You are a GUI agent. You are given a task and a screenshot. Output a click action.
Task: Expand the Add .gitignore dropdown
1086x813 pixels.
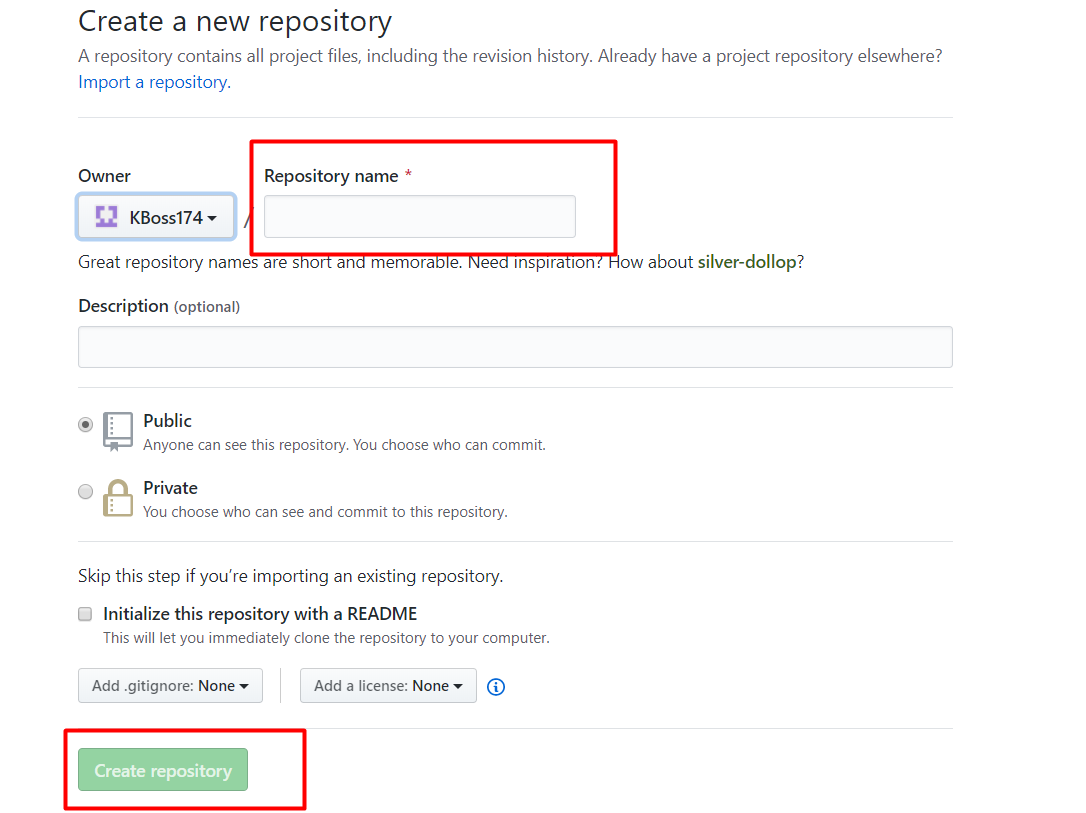pos(170,686)
